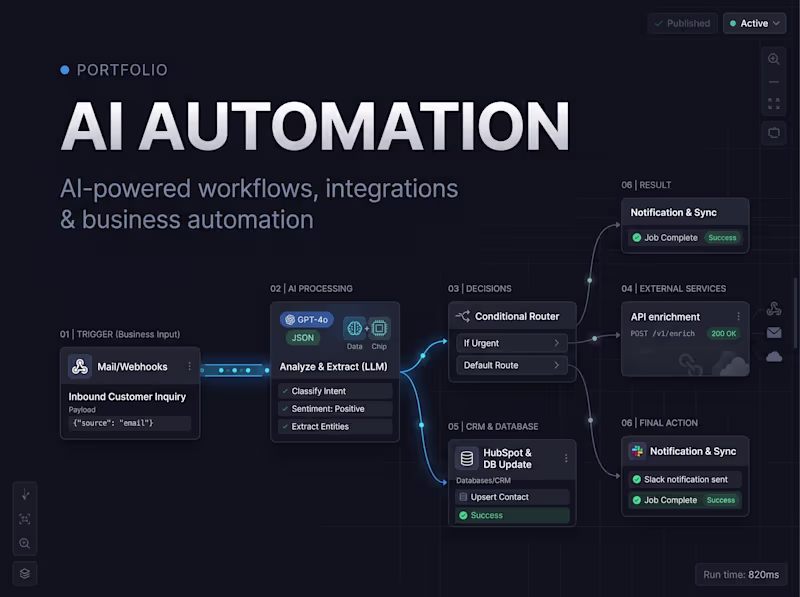Toggle the Sentiment: Positive check
The image size is (800, 597).
tap(285, 409)
